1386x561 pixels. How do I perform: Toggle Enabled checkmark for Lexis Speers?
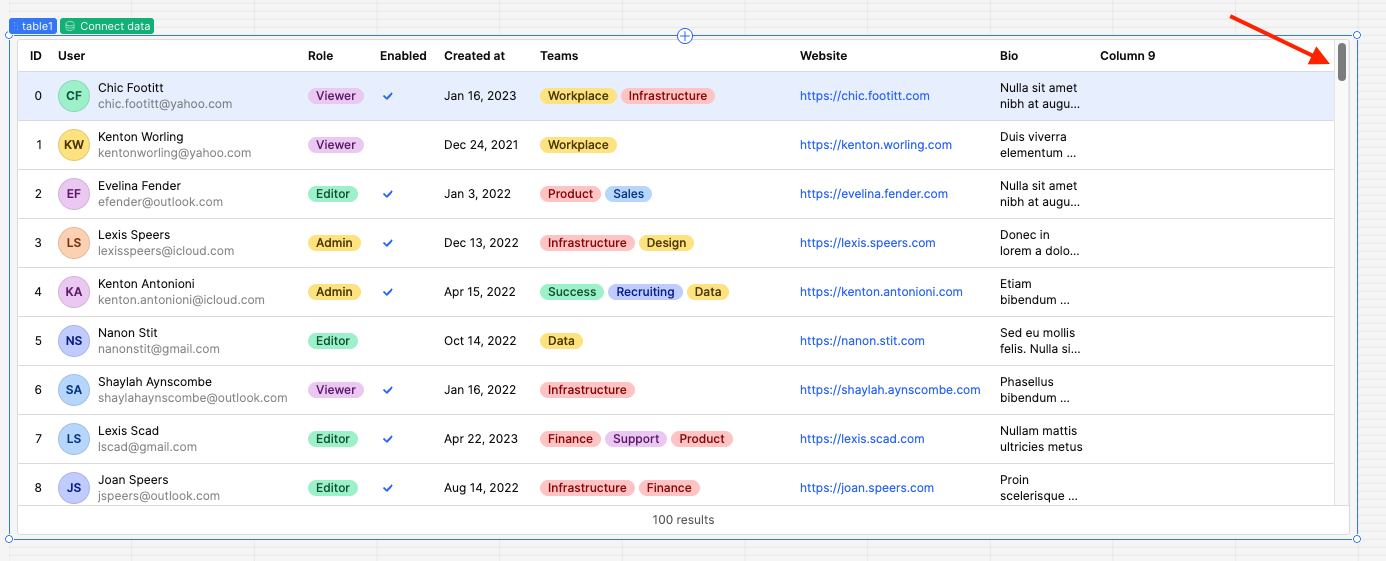(388, 243)
